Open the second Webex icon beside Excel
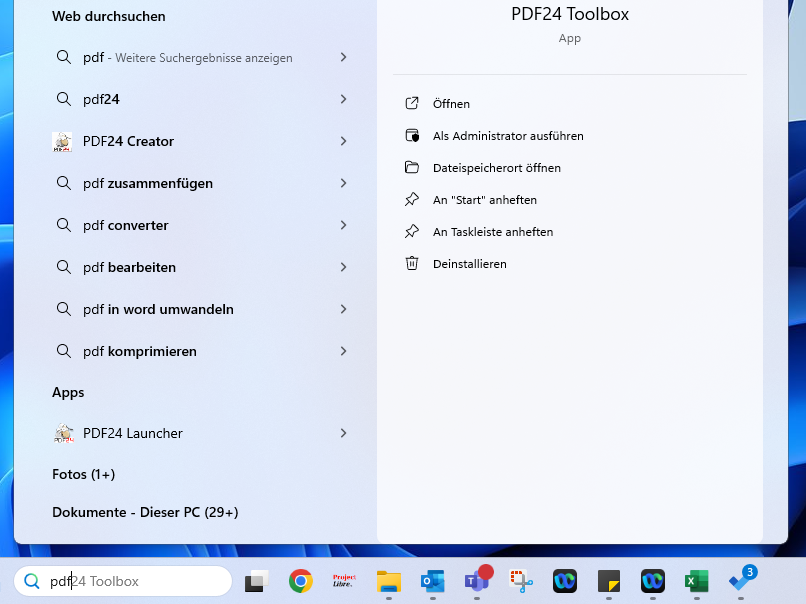The width and height of the screenshot is (806, 604). tap(653, 581)
